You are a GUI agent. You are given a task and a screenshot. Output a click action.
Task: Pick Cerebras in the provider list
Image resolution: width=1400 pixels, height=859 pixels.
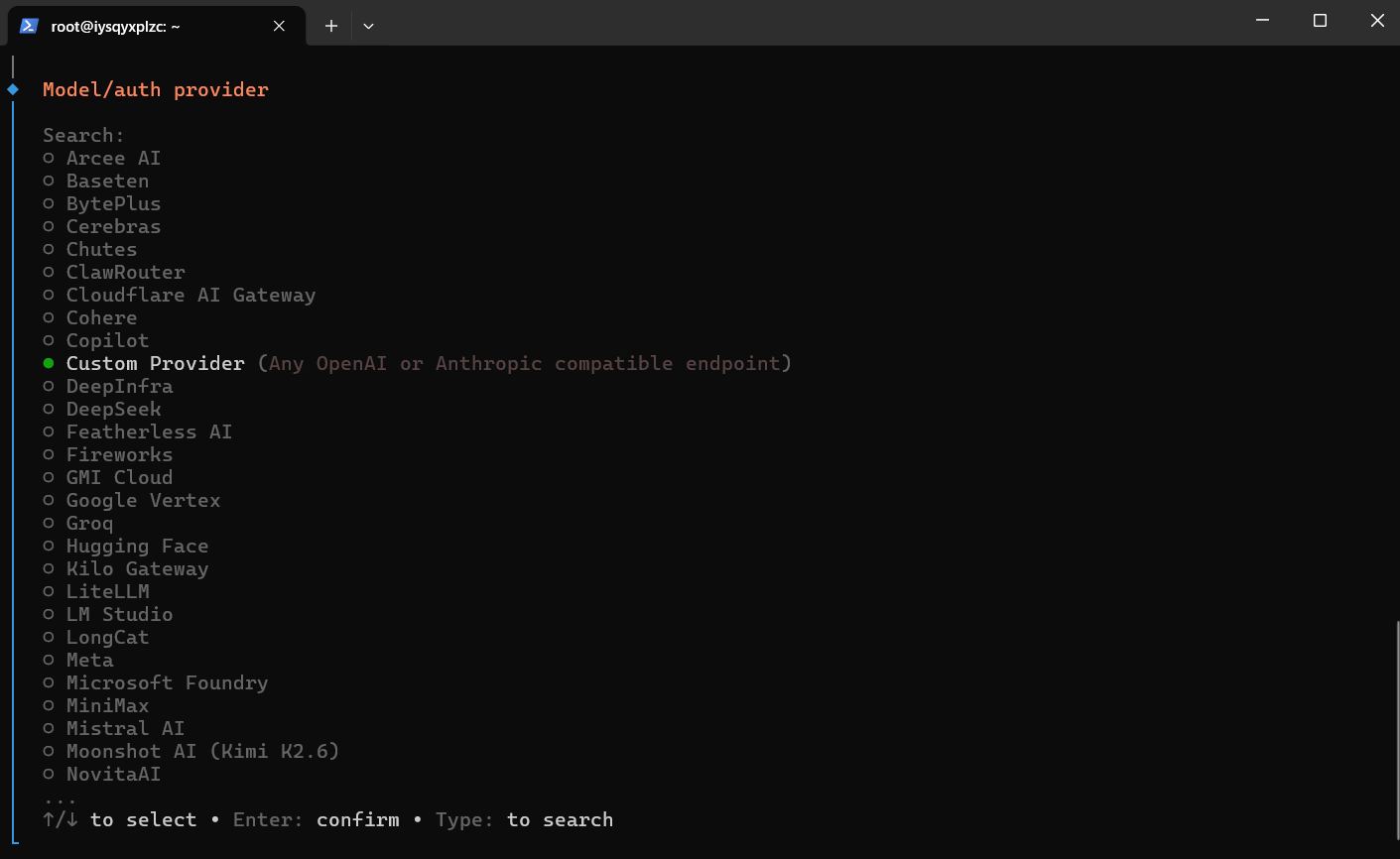(x=102, y=226)
